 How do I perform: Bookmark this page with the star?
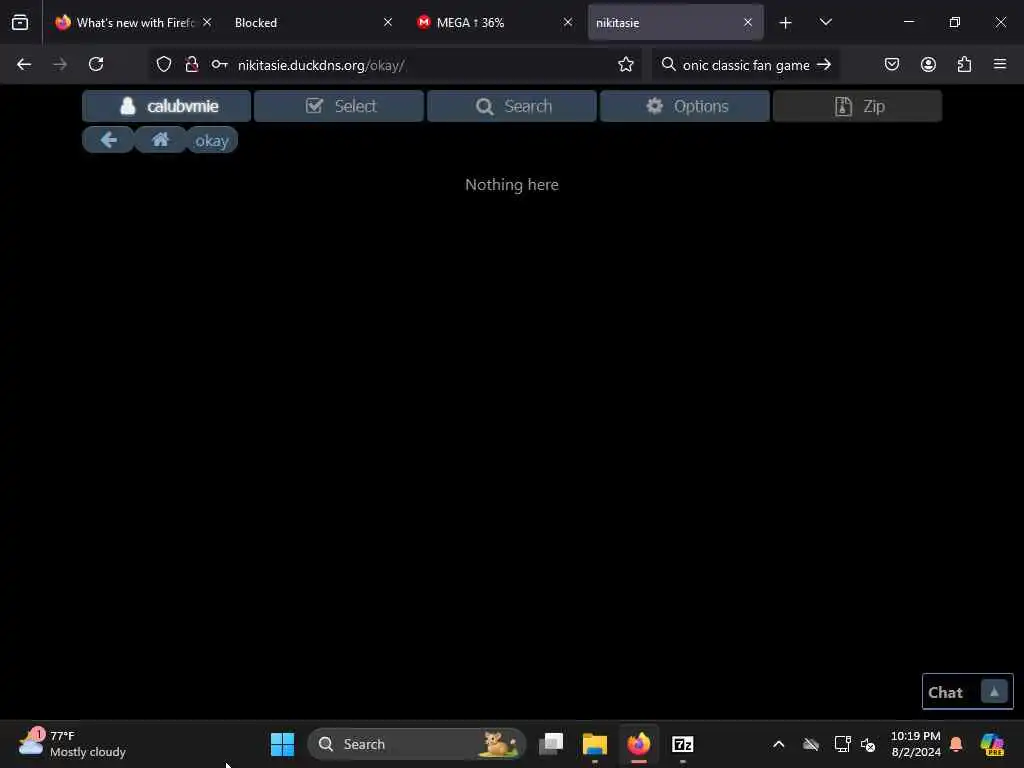coord(626,64)
